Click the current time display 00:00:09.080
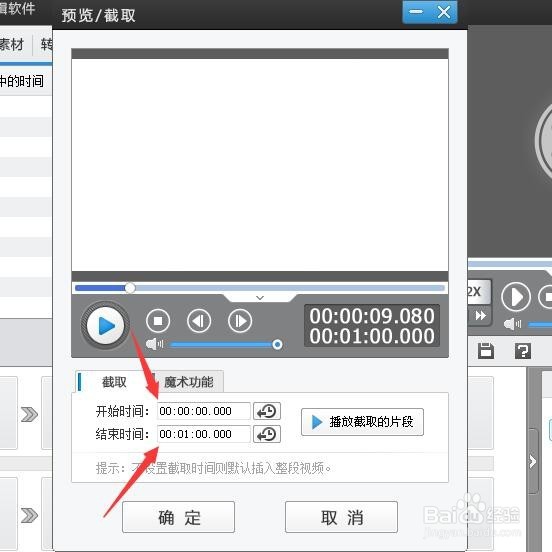 point(372,316)
